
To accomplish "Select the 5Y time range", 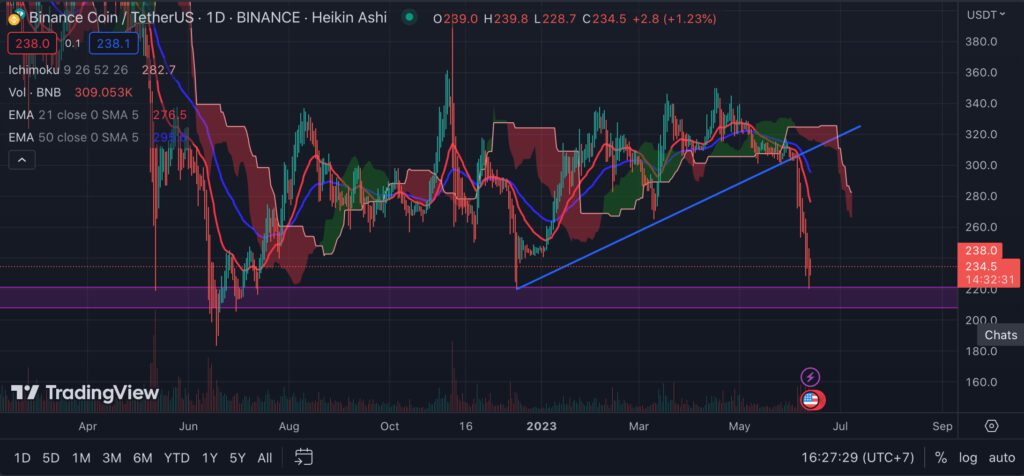I will click(237, 458).
